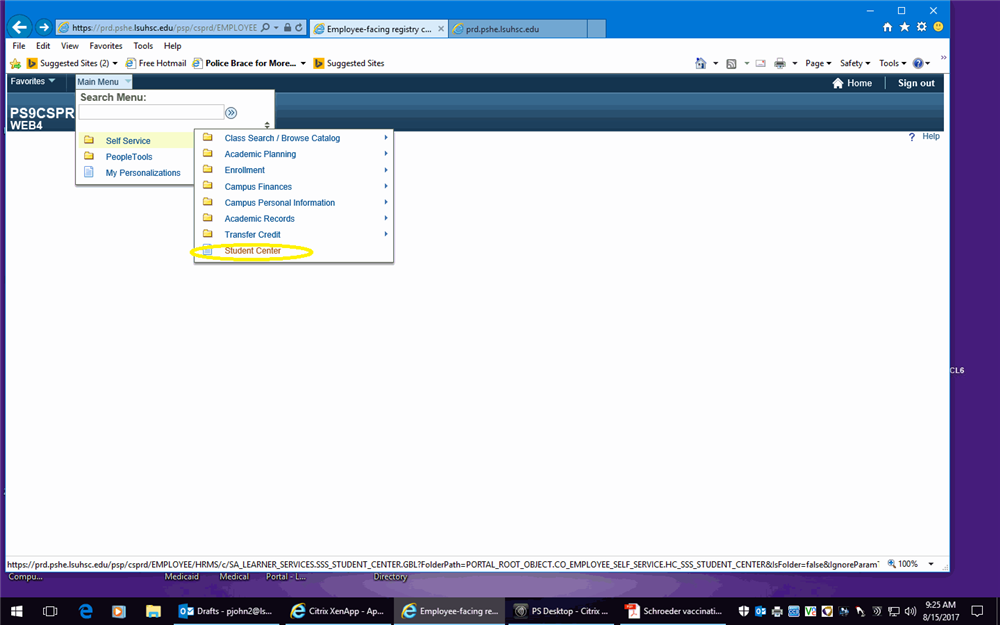Viewport: 1000px width, 625px height.
Task: Click My Personalizations link
Action: point(143,173)
